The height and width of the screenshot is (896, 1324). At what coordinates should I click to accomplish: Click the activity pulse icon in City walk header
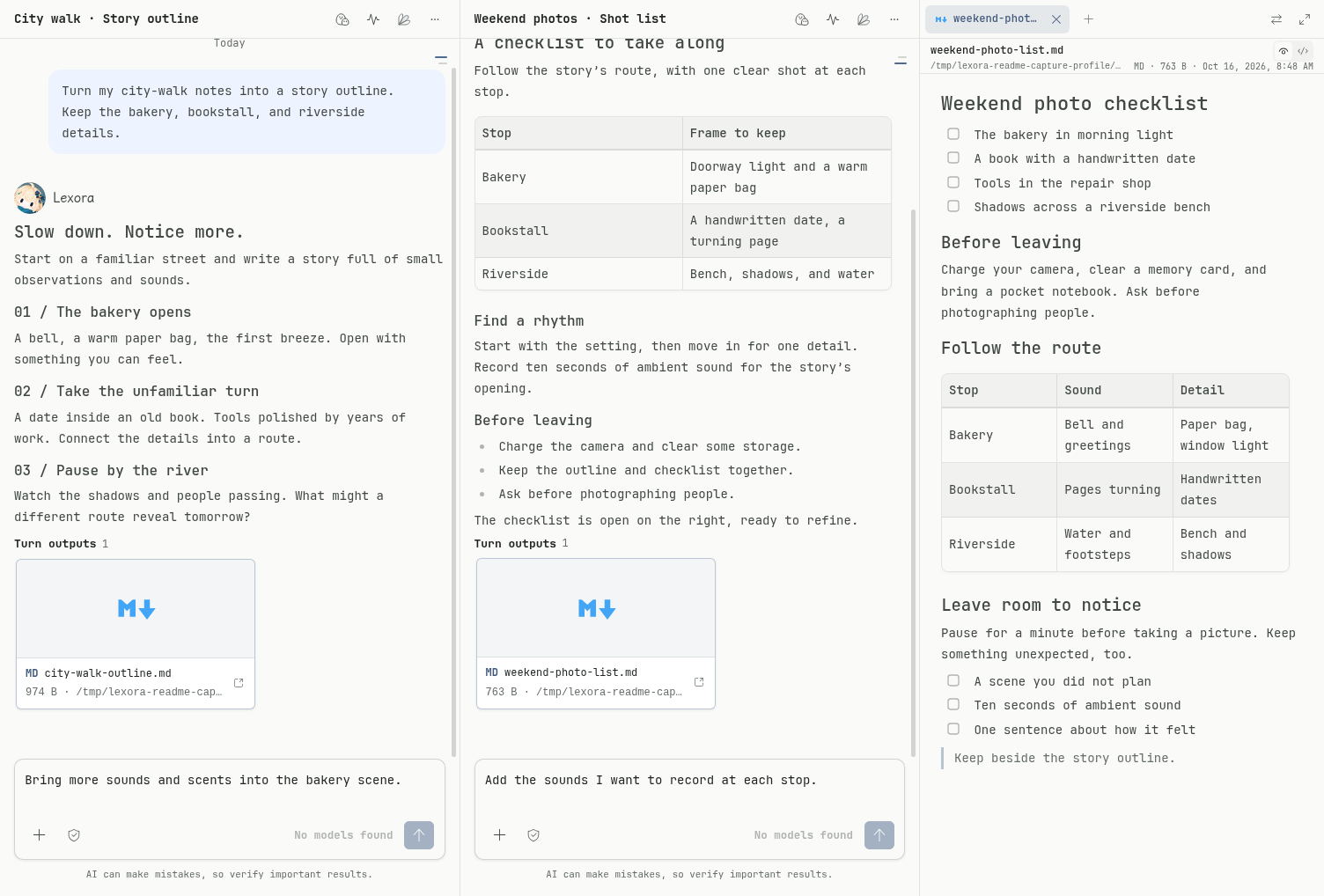pos(373,19)
